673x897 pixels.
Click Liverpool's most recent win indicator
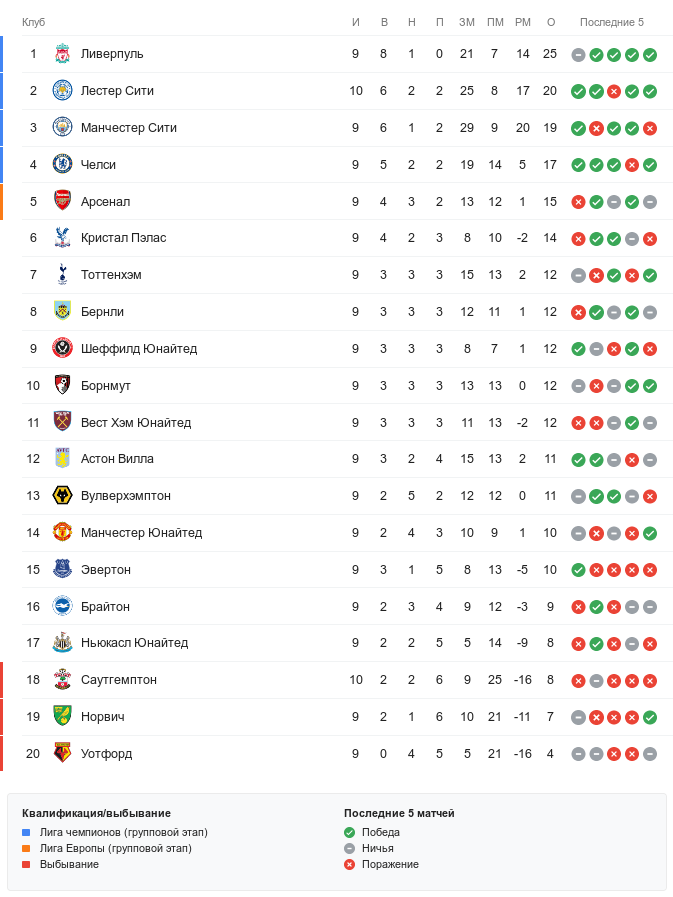tap(650, 54)
